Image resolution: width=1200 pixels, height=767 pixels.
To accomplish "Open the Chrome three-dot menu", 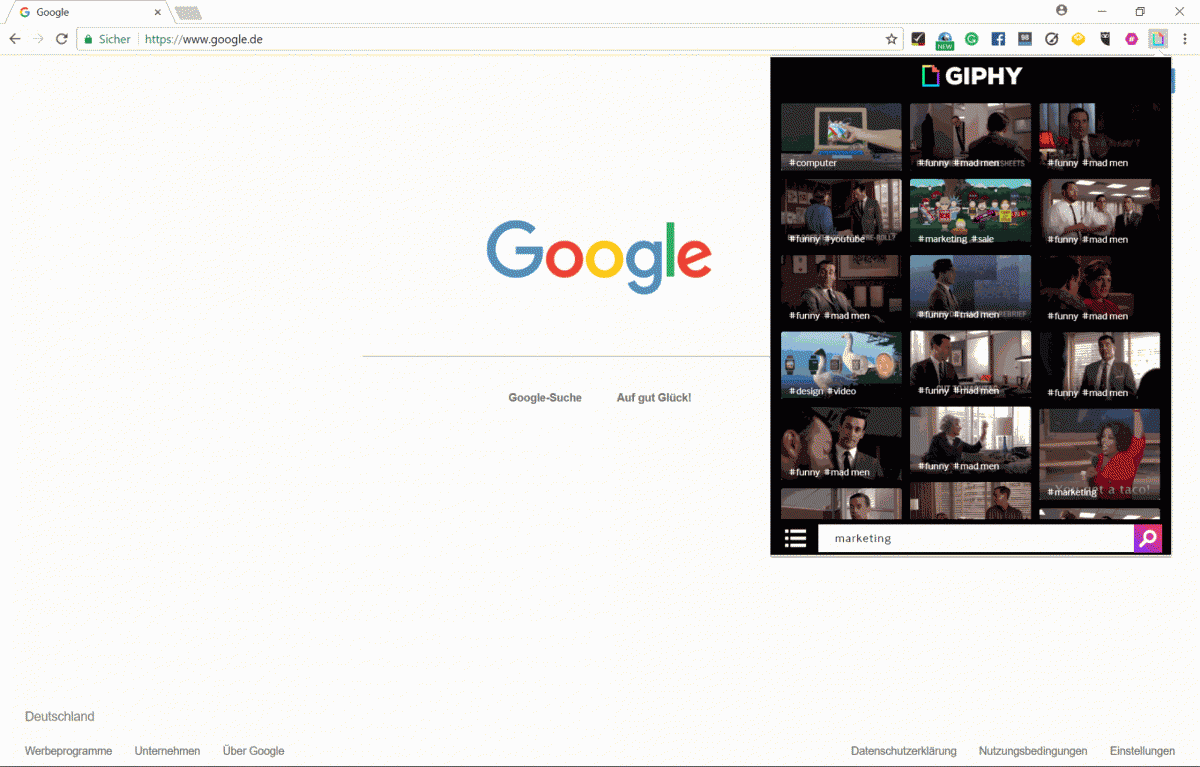I will [1185, 39].
